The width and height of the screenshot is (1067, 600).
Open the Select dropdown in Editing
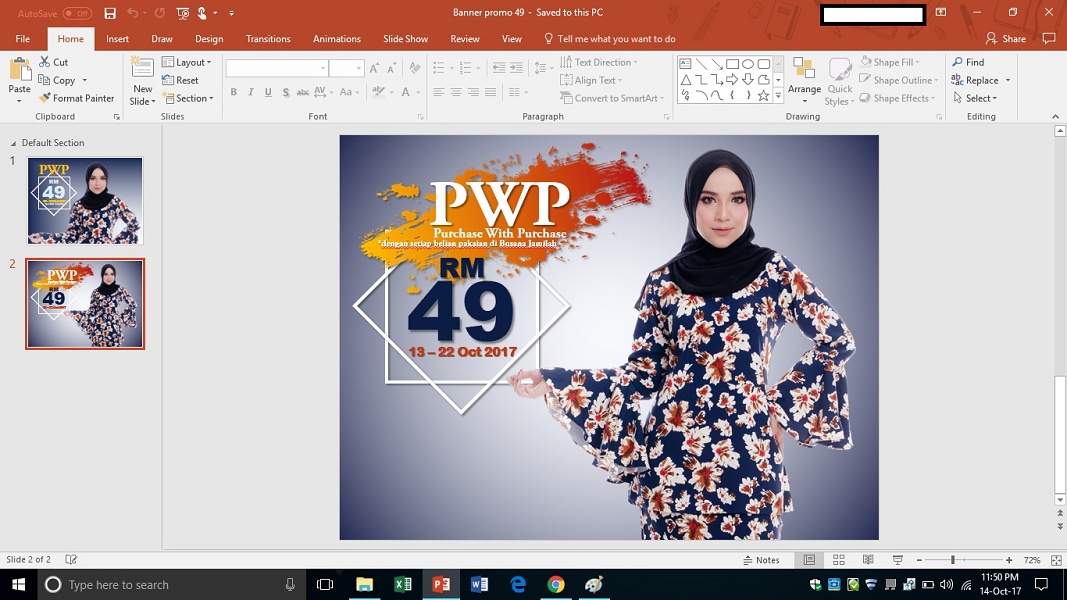[x=975, y=98]
